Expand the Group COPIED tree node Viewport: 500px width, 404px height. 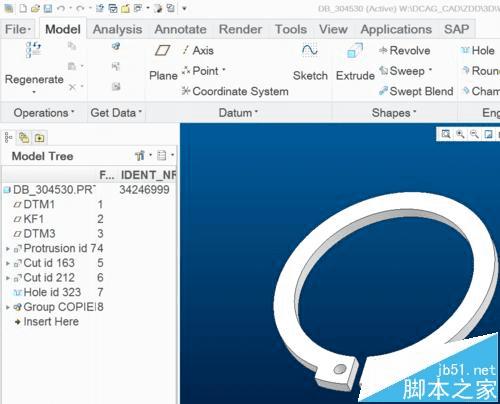point(8,307)
